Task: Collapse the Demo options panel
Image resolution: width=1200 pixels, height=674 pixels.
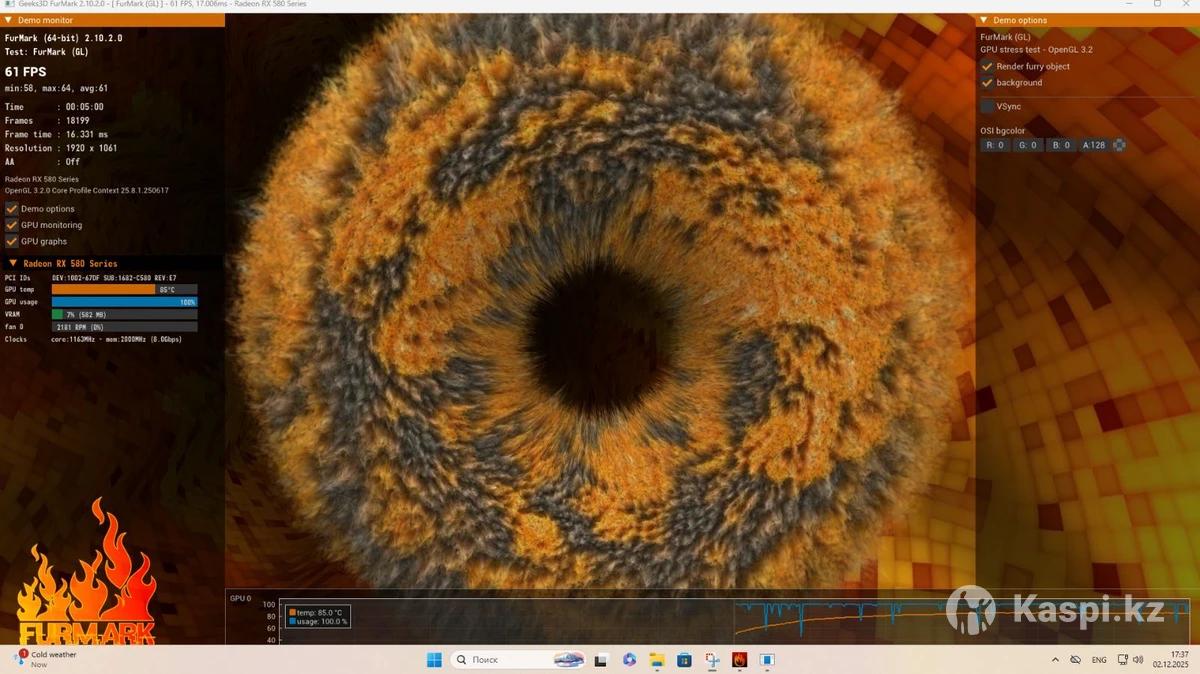Action: [x=983, y=20]
